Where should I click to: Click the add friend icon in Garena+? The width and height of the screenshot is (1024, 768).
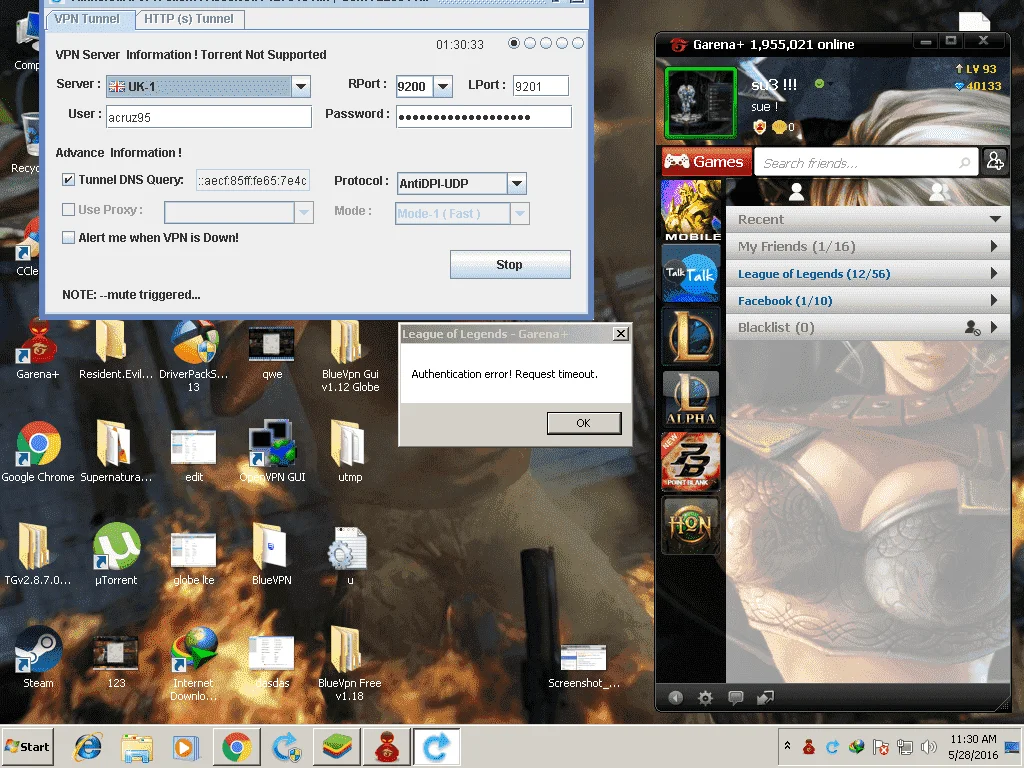[x=995, y=161]
